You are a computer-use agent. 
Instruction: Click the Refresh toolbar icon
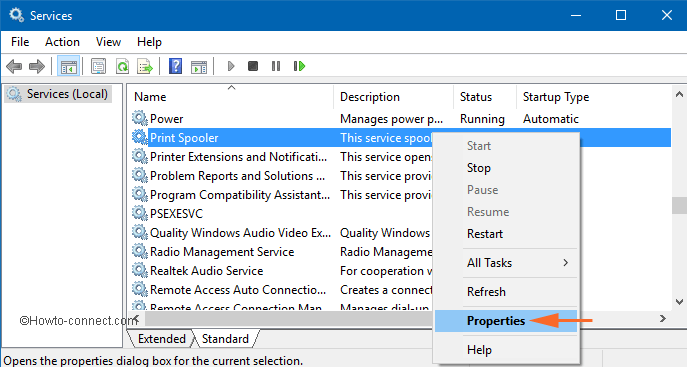point(122,67)
